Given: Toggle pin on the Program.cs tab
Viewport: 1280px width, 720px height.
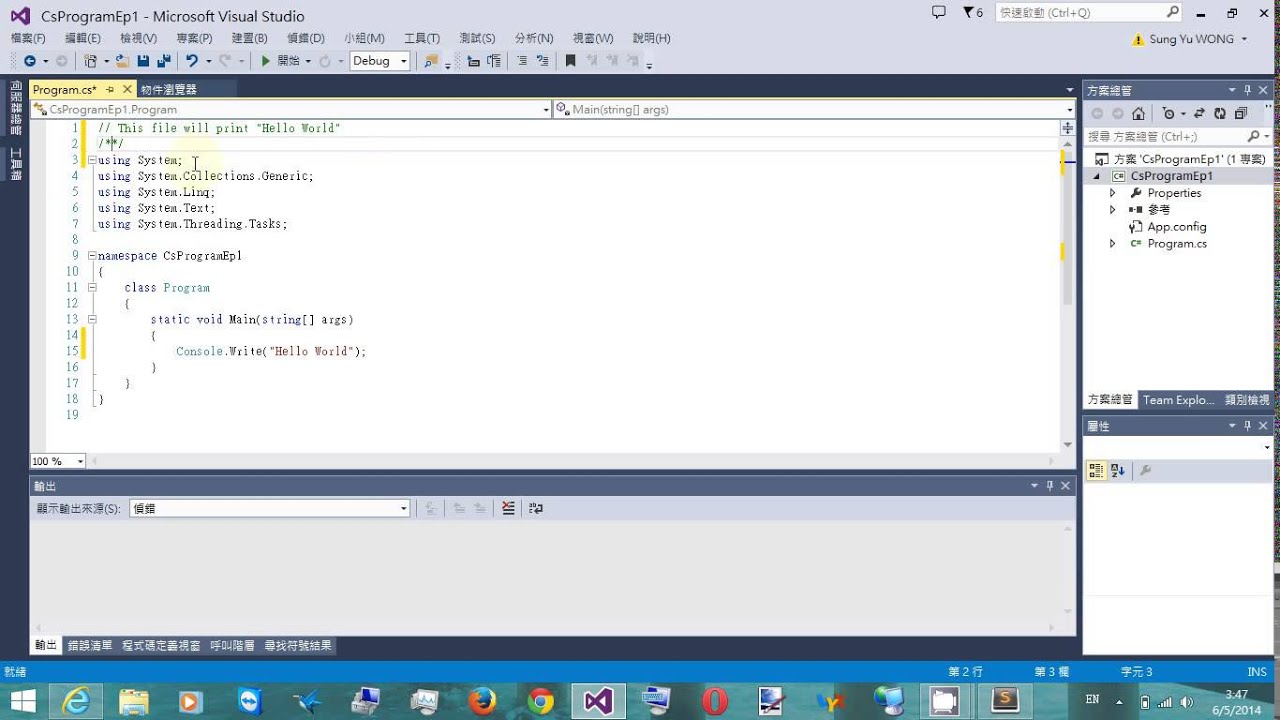Looking at the screenshot, I should (111, 90).
